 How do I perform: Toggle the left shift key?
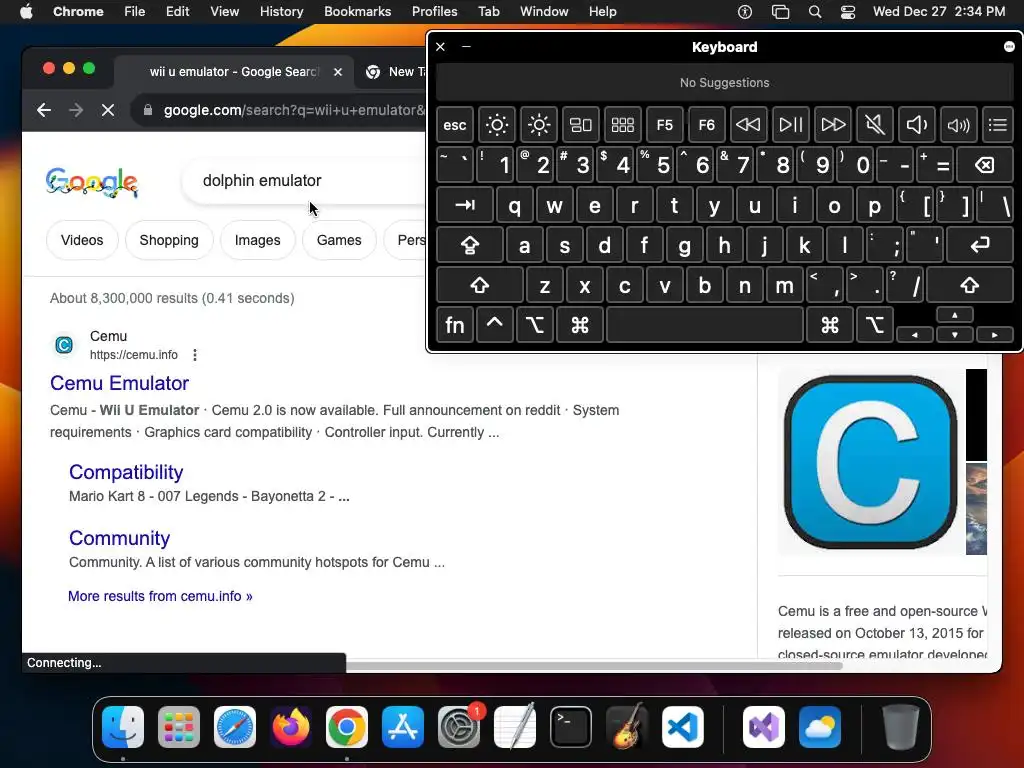coord(479,285)
